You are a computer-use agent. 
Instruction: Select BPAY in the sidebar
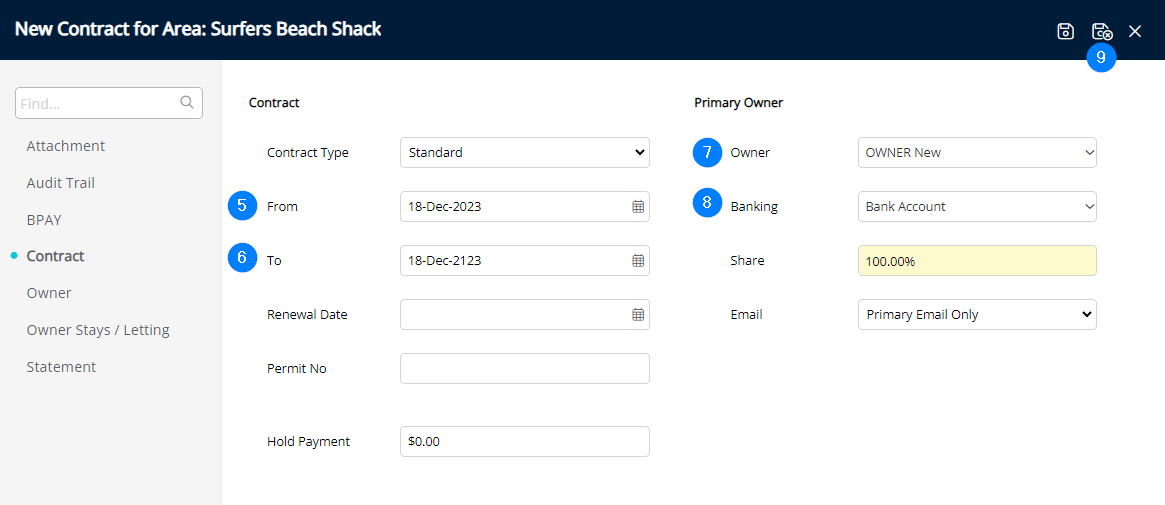[44, 220]
